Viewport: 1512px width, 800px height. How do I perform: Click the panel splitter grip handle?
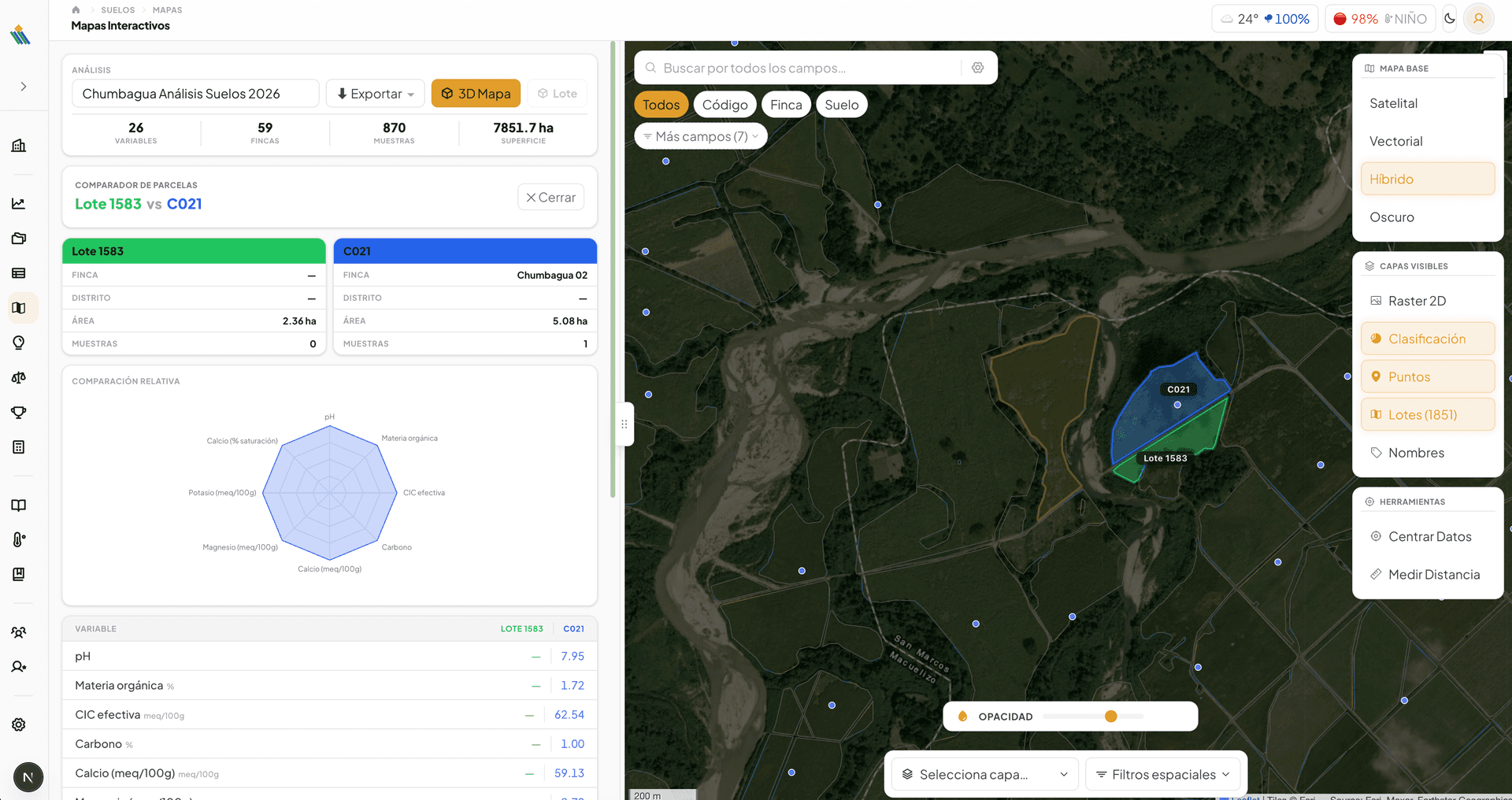(624, 424)
